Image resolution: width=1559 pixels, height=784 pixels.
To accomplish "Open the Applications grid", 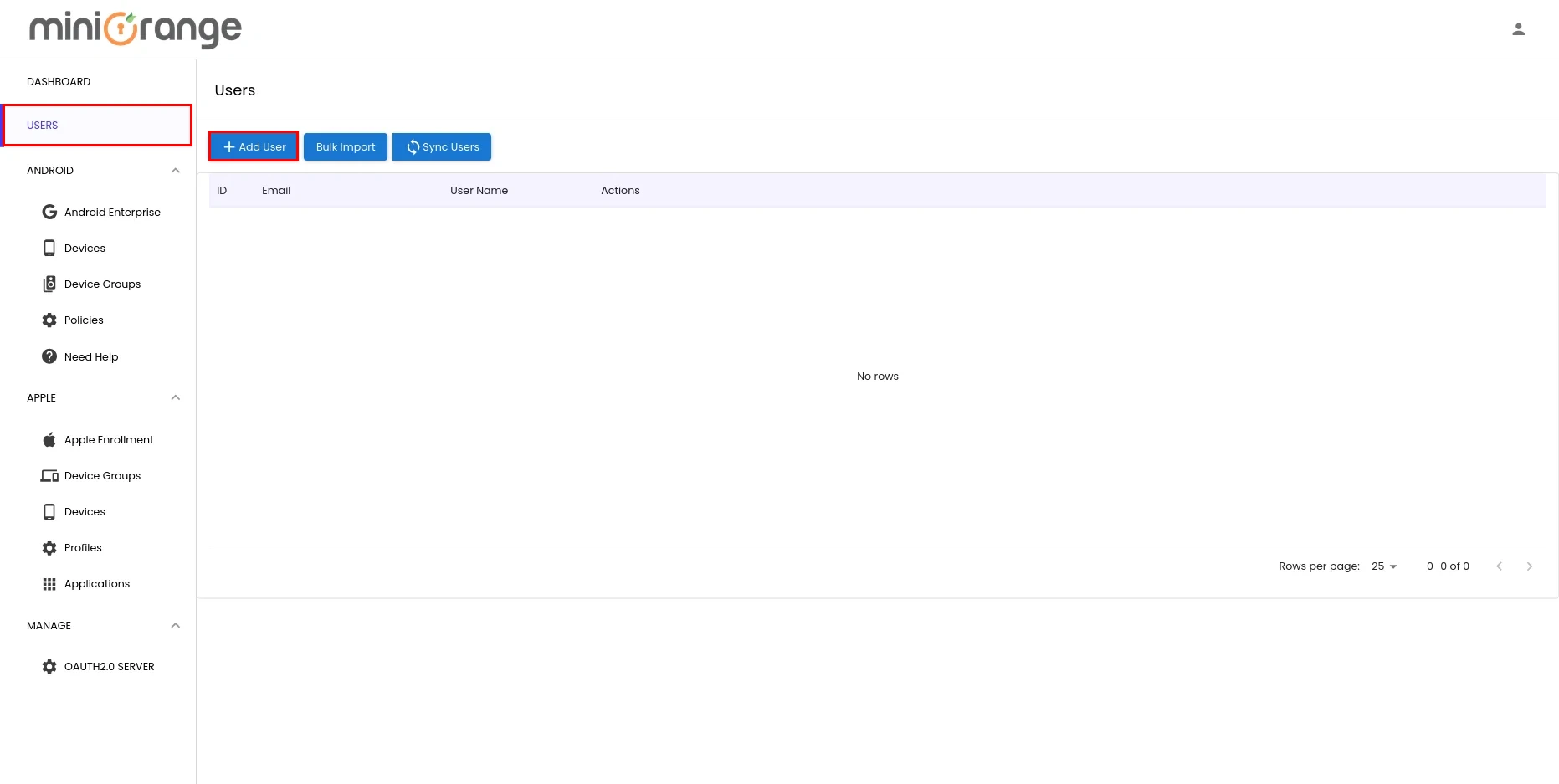I will coord(96,583).
